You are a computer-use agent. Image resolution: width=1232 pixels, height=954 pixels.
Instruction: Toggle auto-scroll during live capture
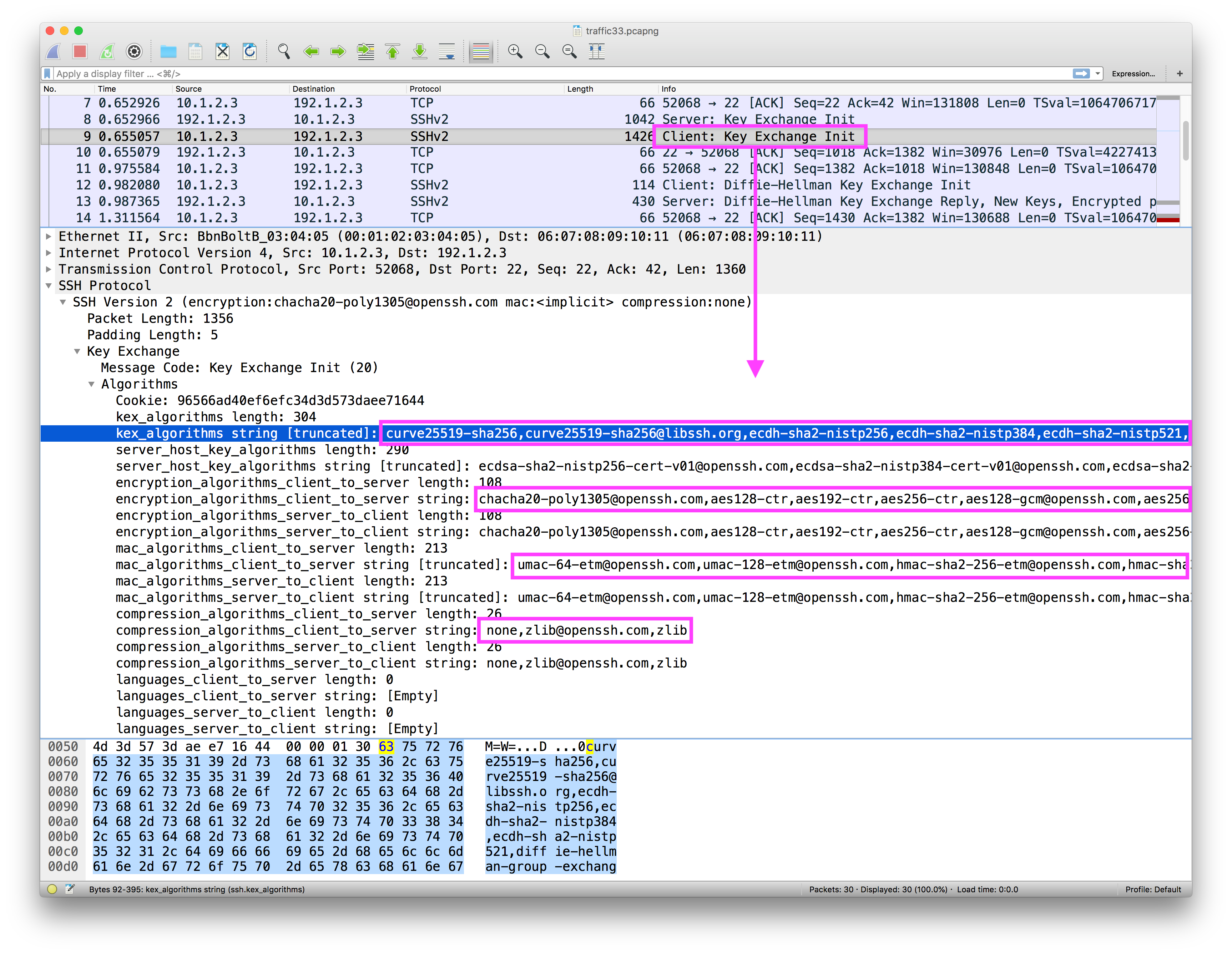point(447,52)
